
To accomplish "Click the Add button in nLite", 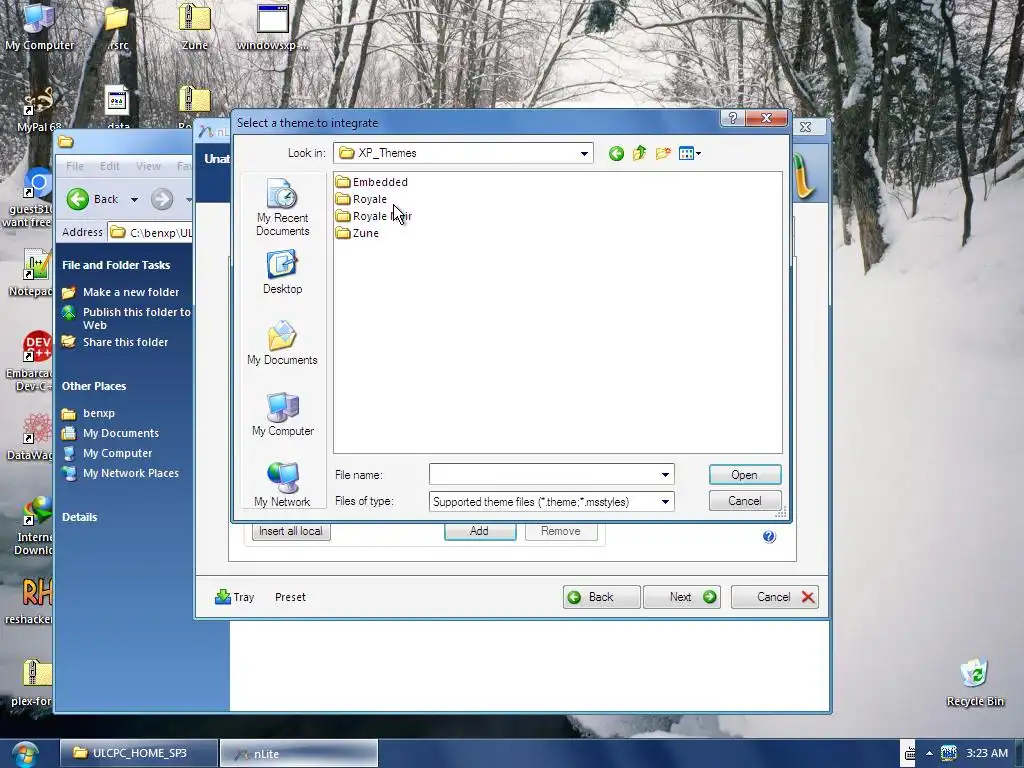I will coord(479,532).
